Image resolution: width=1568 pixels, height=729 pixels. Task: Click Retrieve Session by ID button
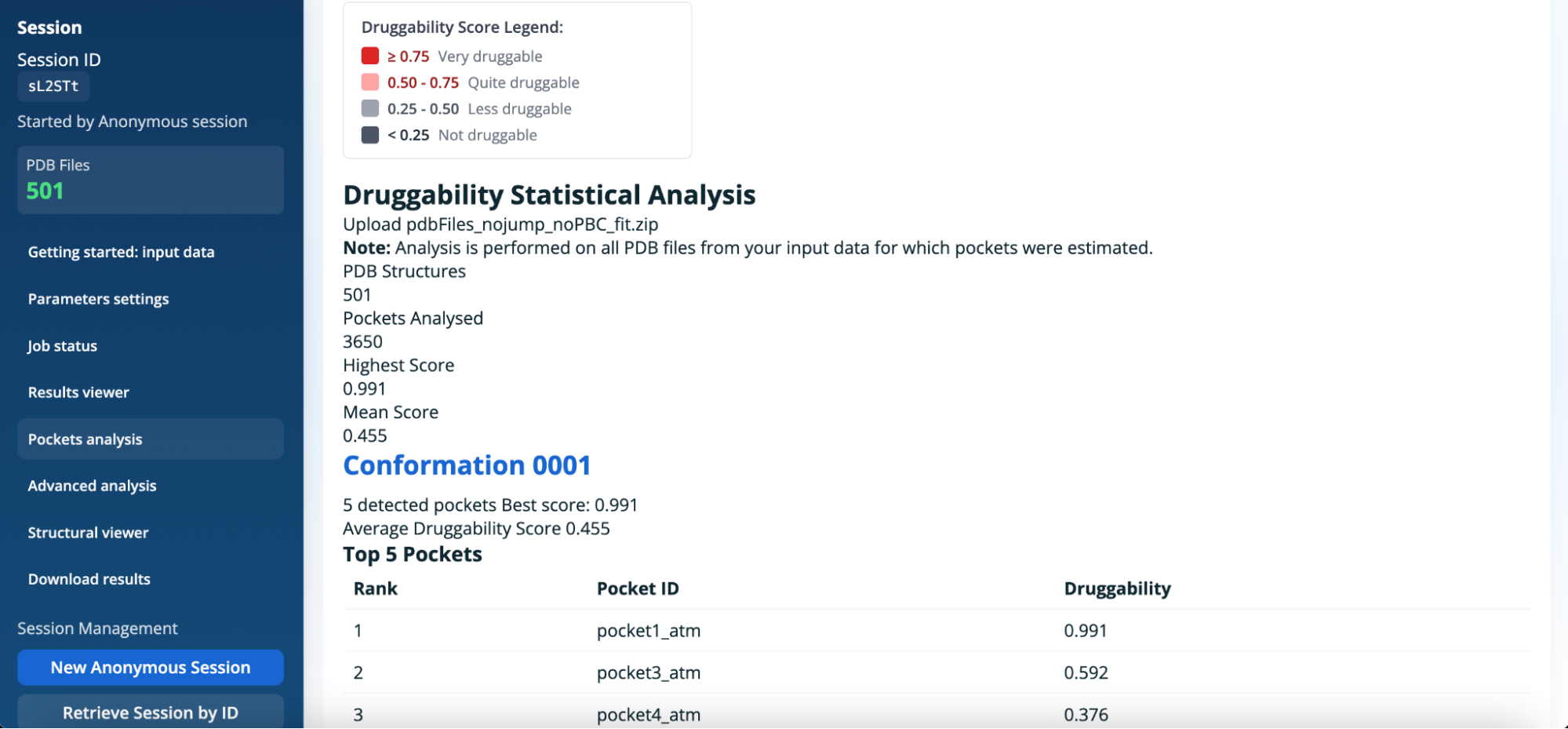click(150, 712)
